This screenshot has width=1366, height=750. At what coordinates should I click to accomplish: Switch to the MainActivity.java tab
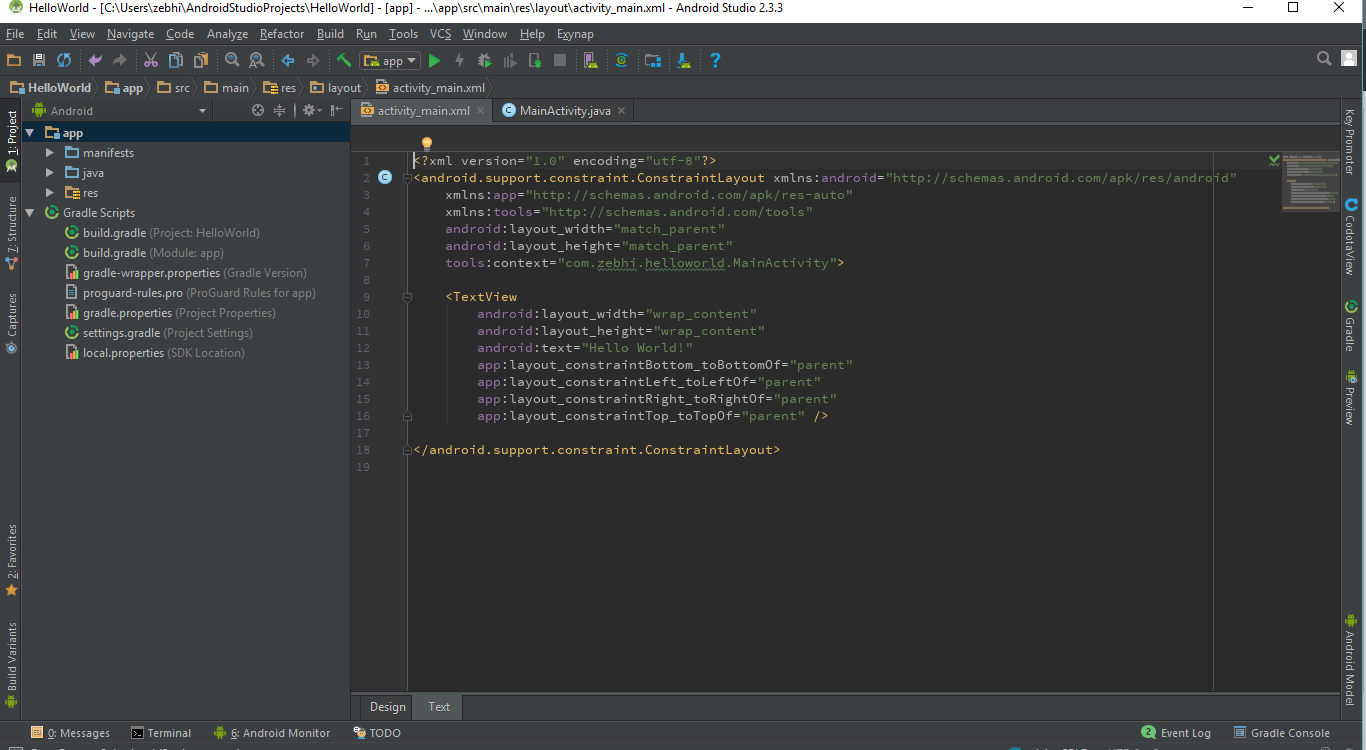[x=564, y=111]
